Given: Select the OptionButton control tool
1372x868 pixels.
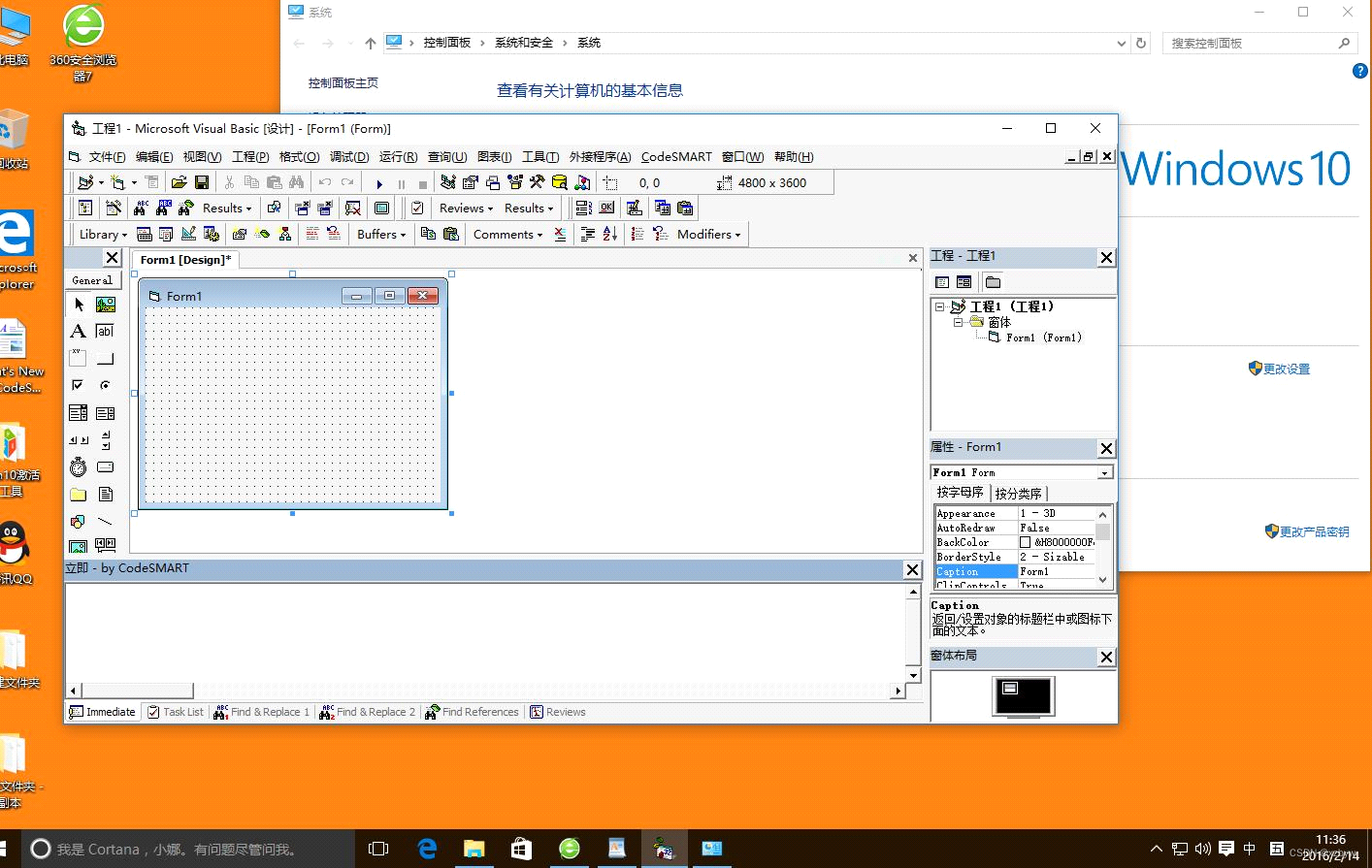Looking at the screenshot, I should pyautogui.click(x=105, y=384).
